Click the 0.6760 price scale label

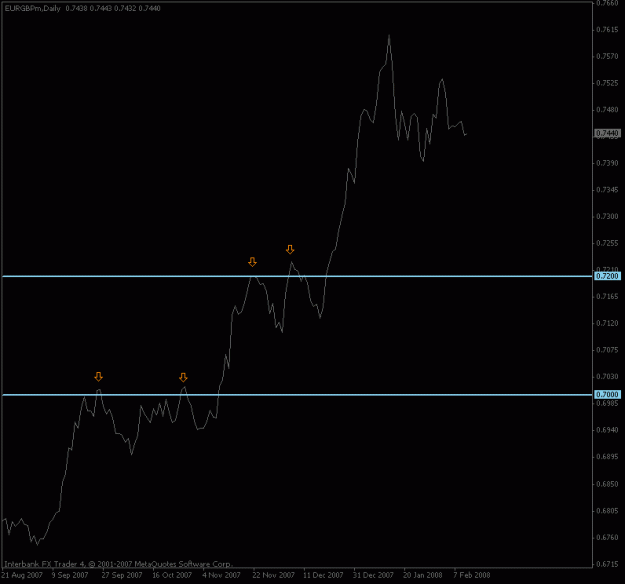coord(607,538)
